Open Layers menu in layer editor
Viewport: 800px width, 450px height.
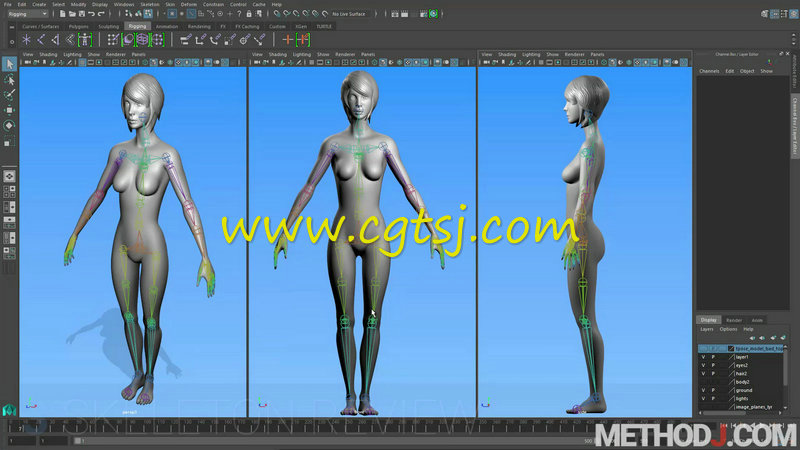707,329
